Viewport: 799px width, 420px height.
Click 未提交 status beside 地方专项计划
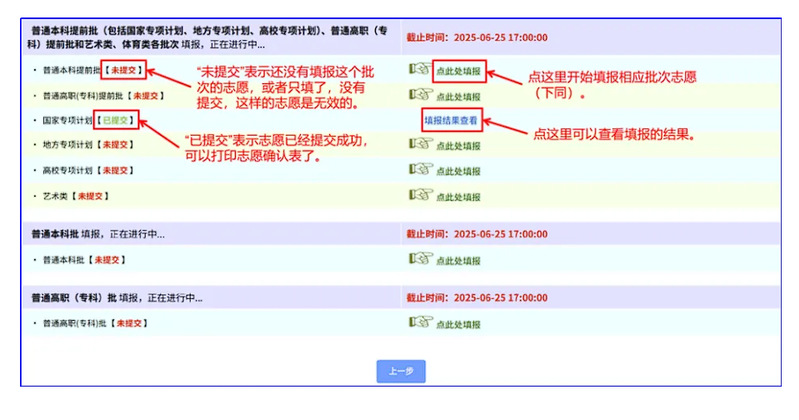(x=113, y=145)
